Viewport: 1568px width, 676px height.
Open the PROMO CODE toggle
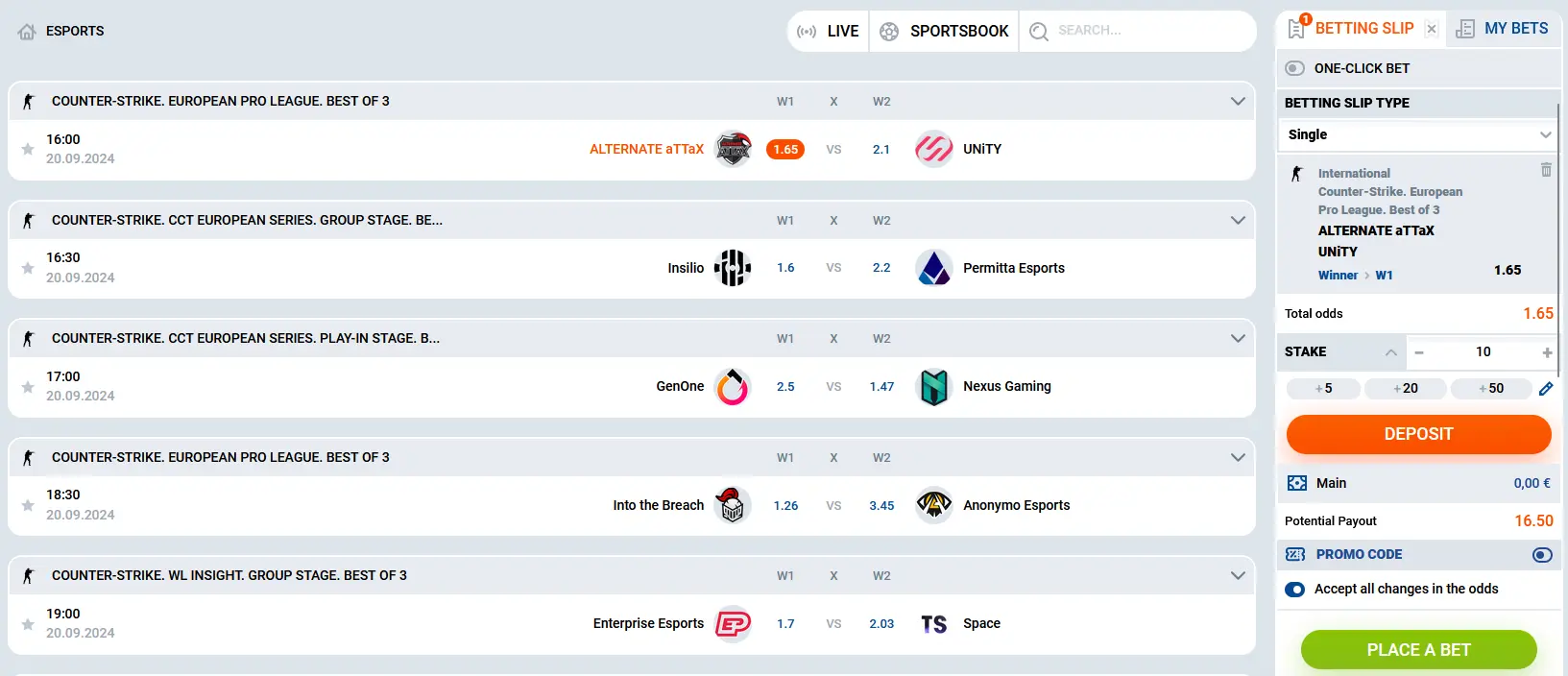1542,554
